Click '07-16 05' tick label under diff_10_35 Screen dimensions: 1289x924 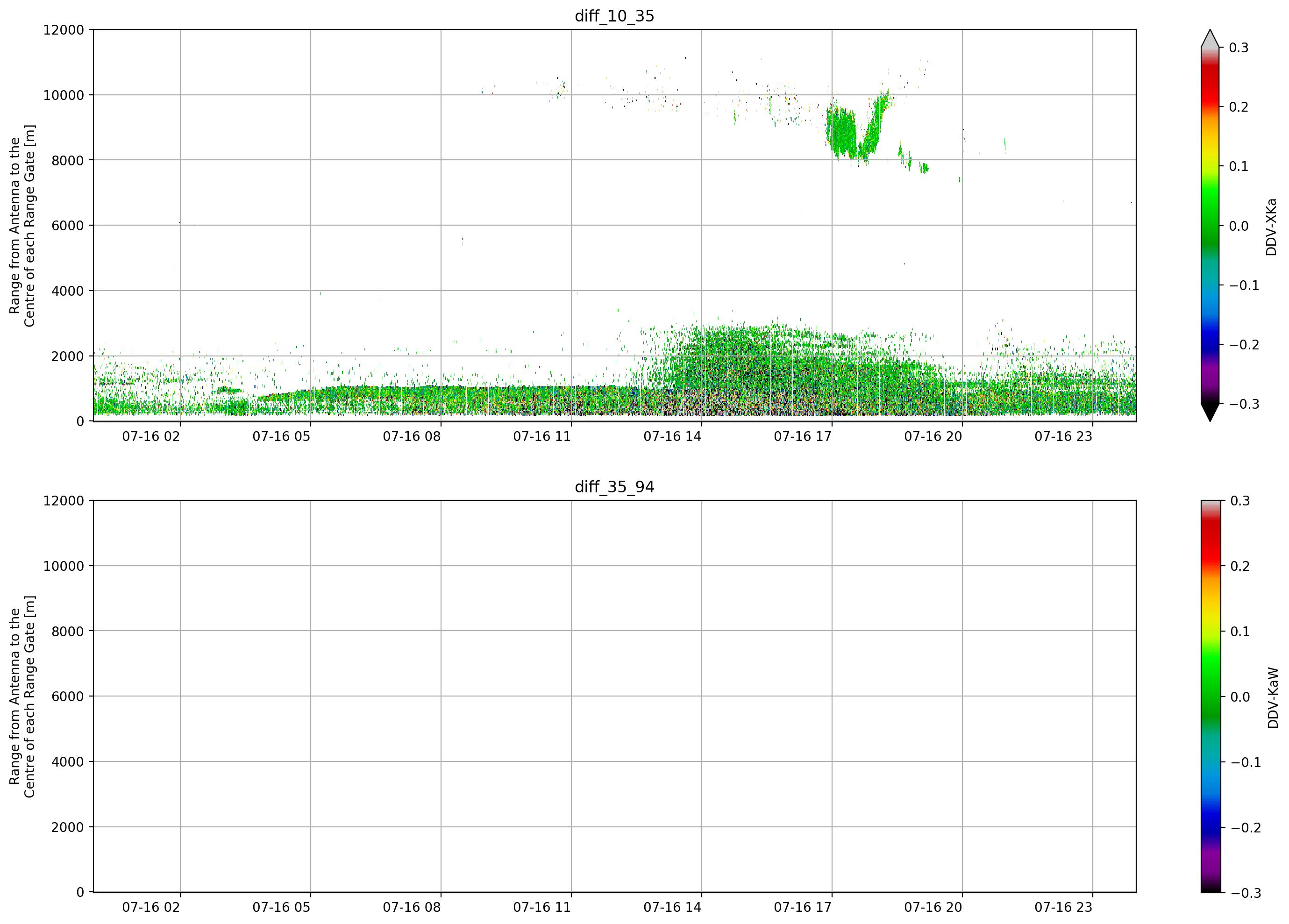[x=281, y=436]
